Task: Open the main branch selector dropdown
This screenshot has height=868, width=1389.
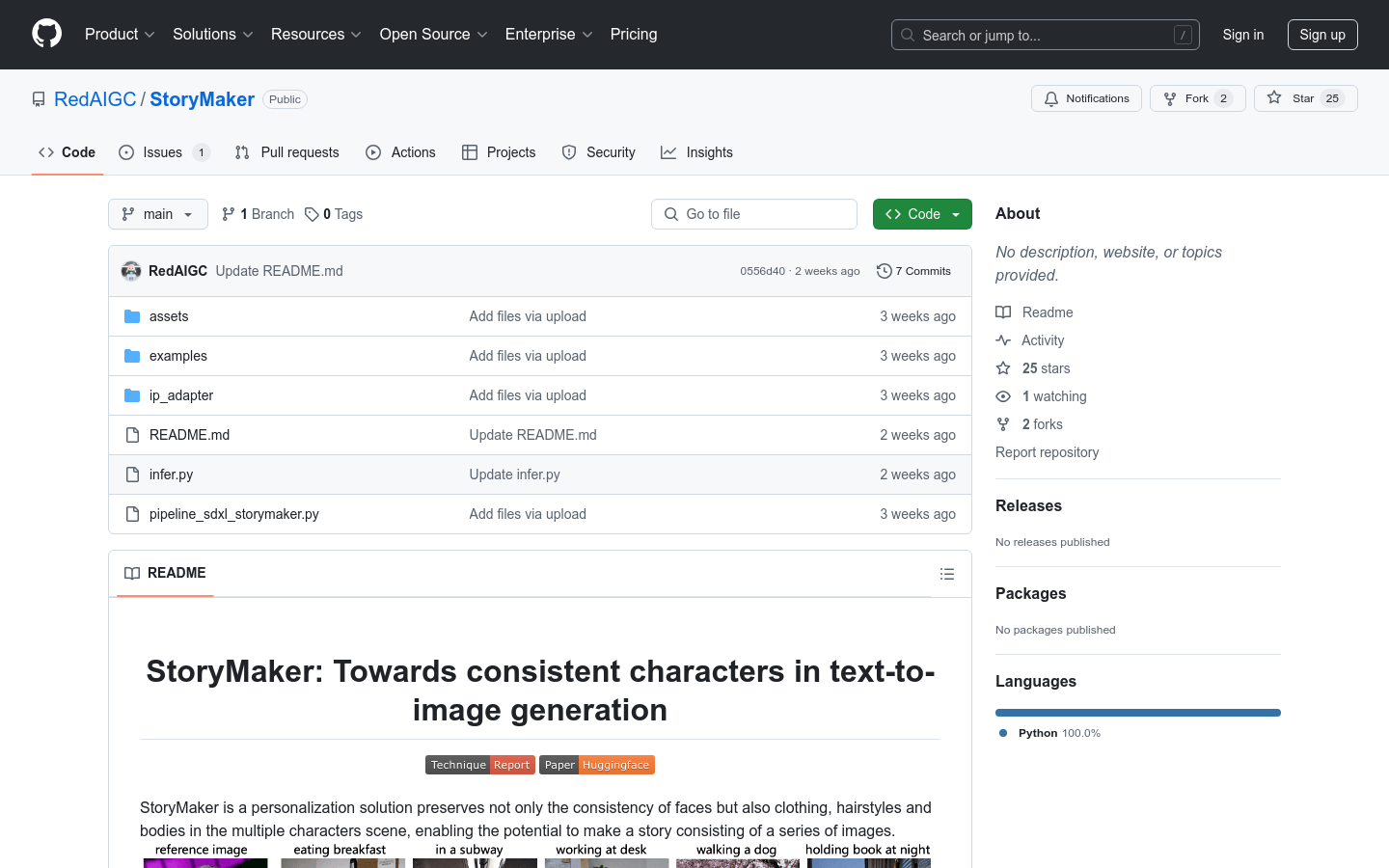Action: (158, 214)
